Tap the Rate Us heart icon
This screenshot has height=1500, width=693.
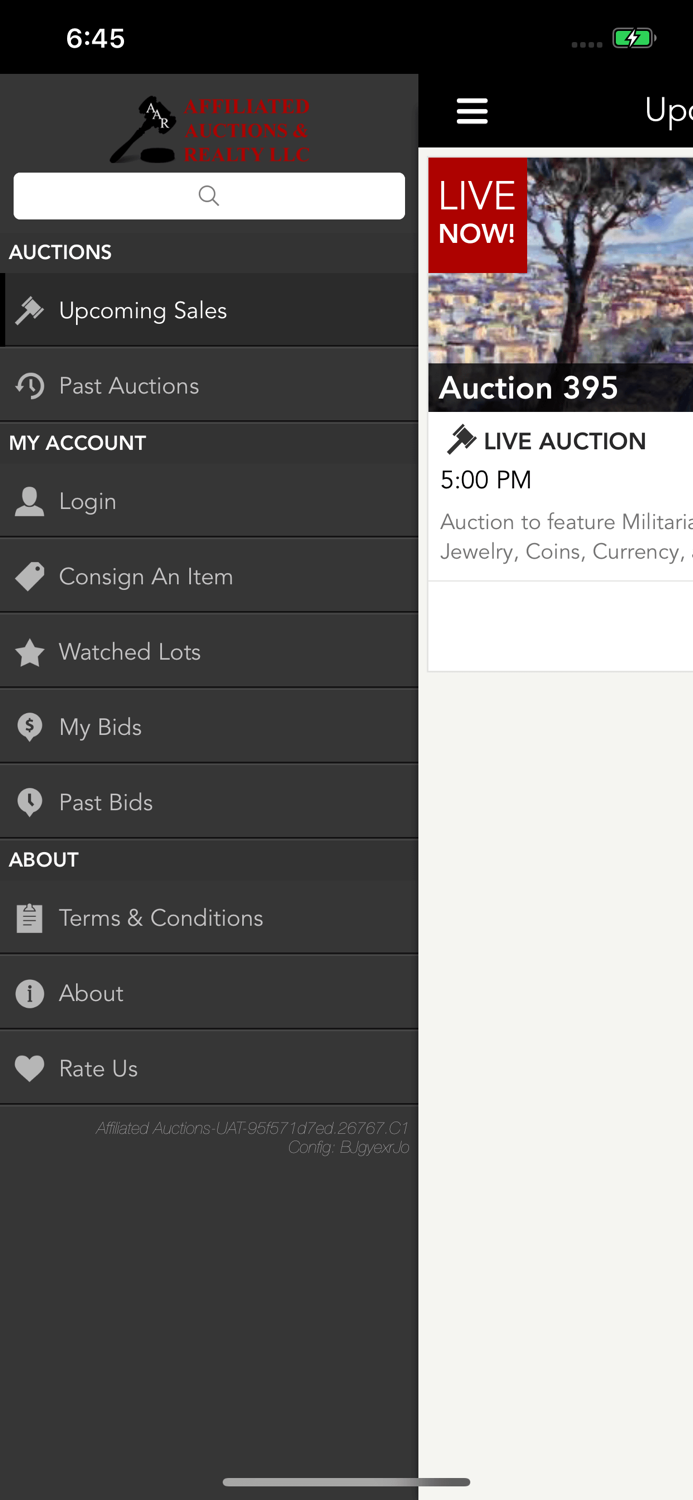click(30, 1067)
